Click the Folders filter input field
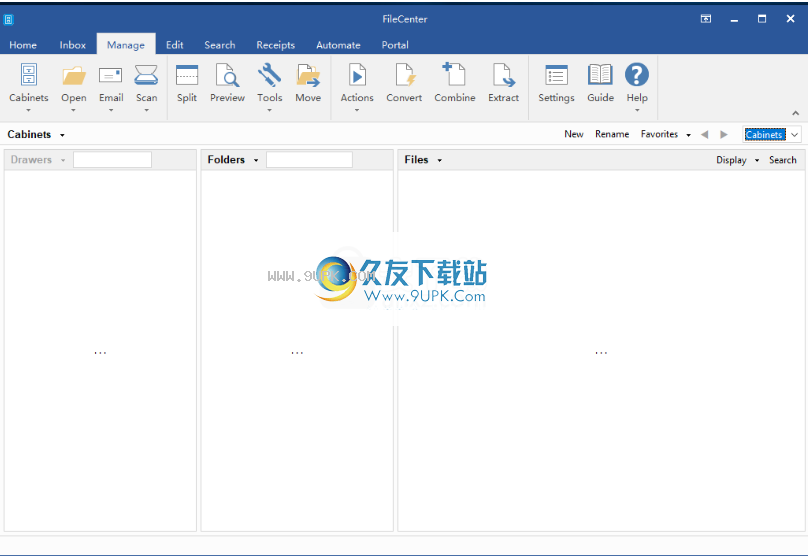 point(309,160)
